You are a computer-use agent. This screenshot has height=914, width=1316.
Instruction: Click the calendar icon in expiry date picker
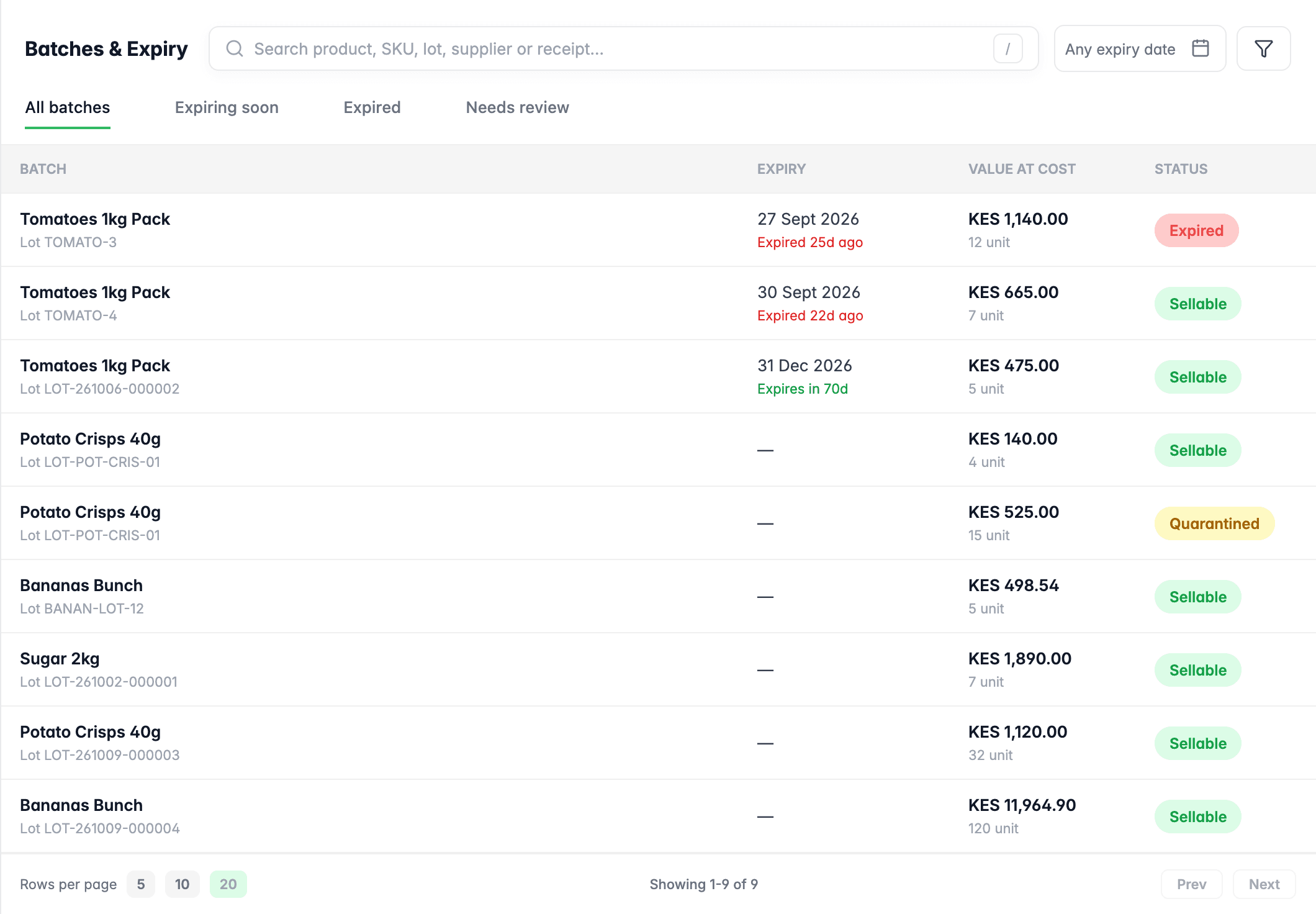[1201, 48]
